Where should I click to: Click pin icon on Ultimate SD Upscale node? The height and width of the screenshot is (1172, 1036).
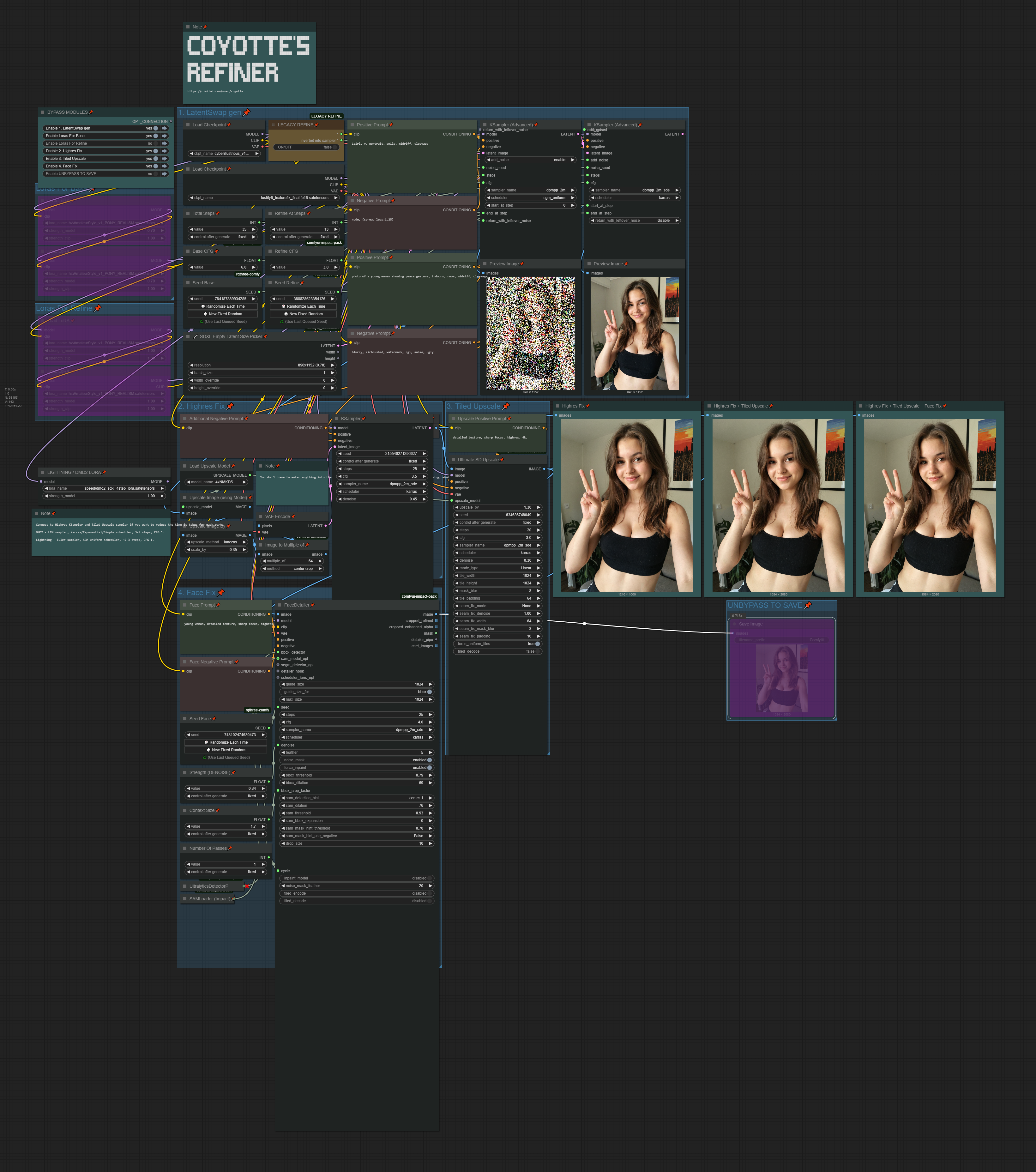pos(502,459)
